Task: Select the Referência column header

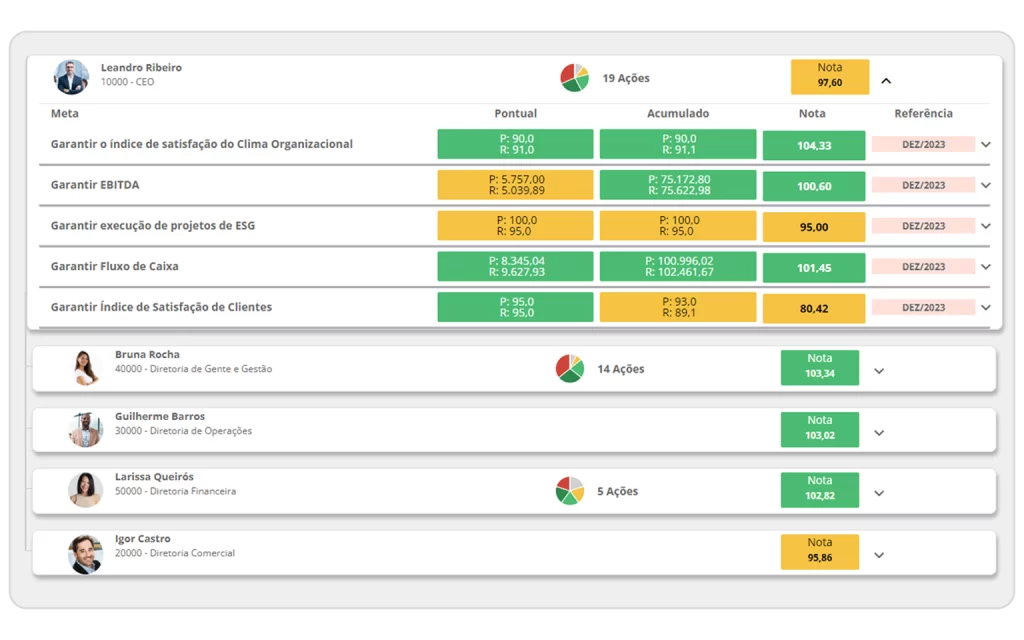Action: point(923,113)
